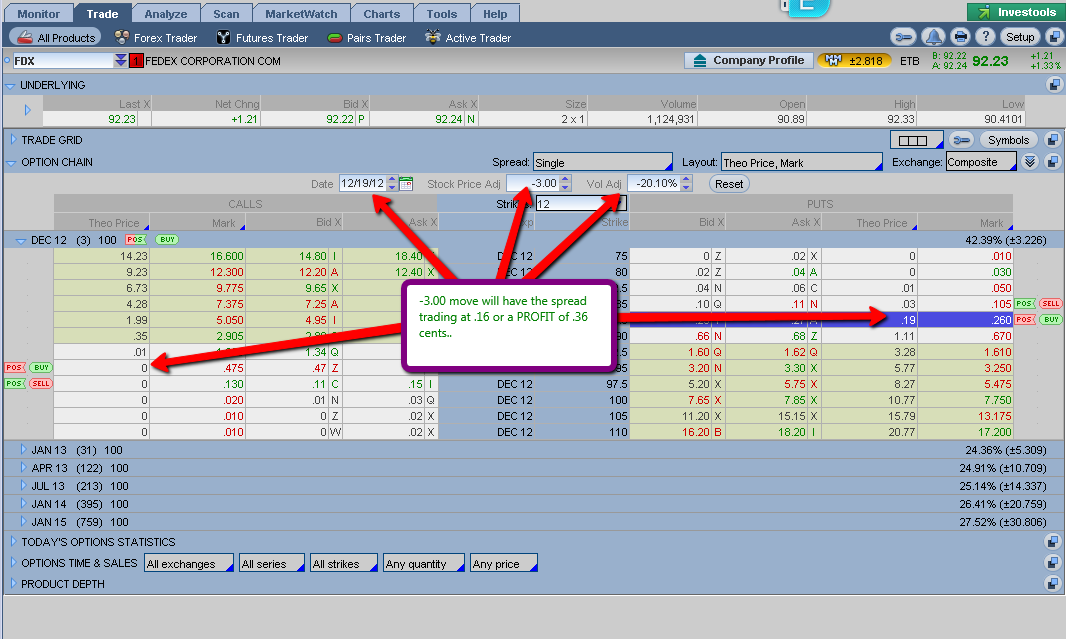
Task: Click the double-chevron icon next to Exchange
Action: point(1030,162)
